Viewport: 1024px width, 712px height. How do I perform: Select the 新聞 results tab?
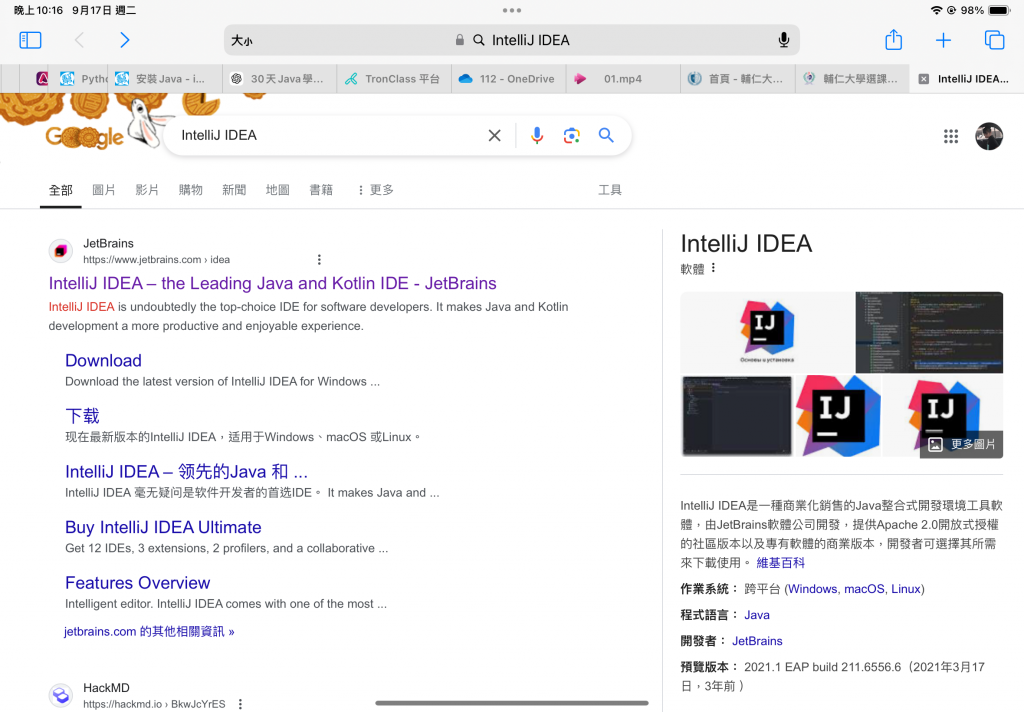click(234, 190)
